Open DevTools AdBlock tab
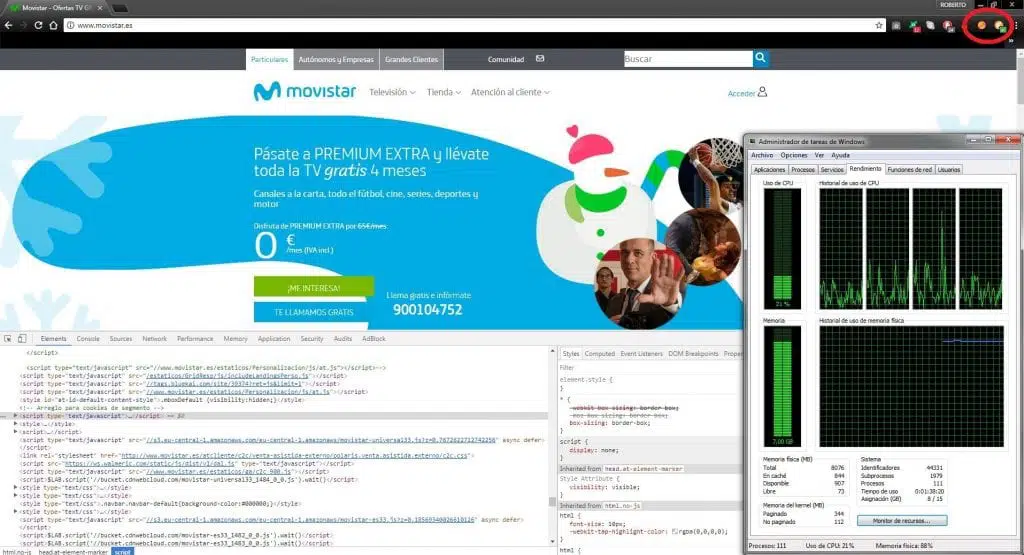 click(374, 339)
